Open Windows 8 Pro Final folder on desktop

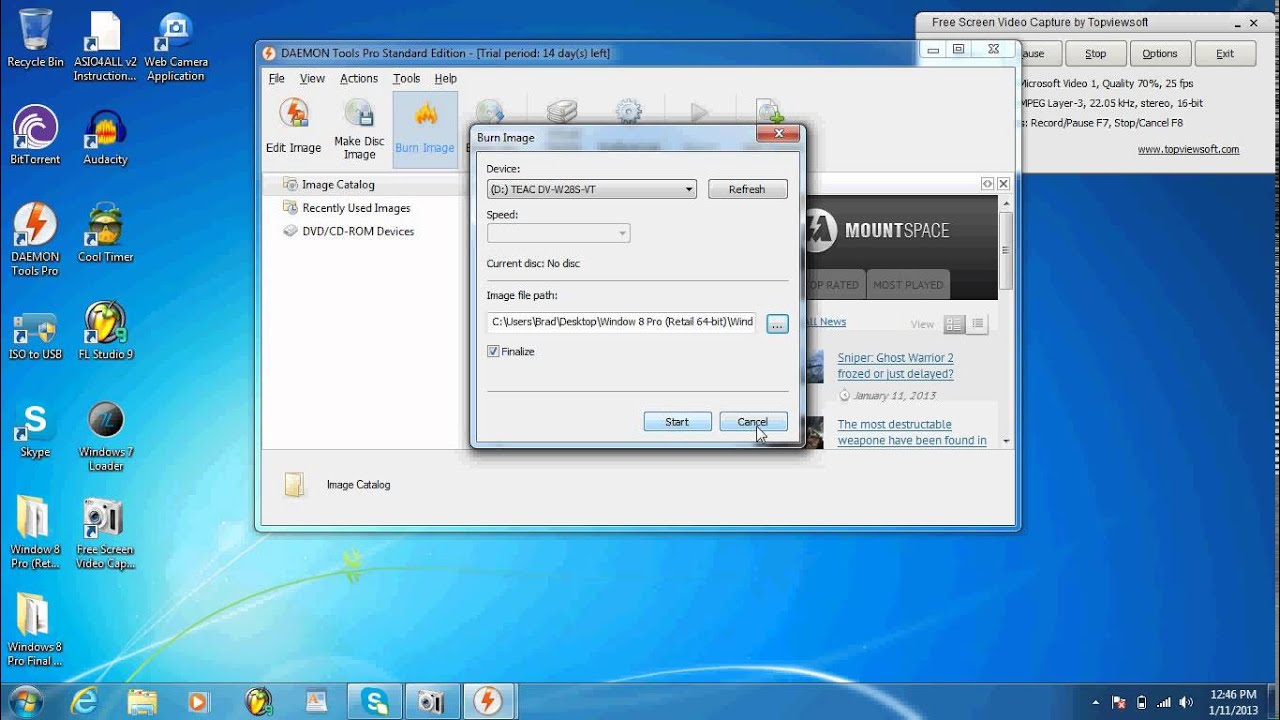pos(35,630)
